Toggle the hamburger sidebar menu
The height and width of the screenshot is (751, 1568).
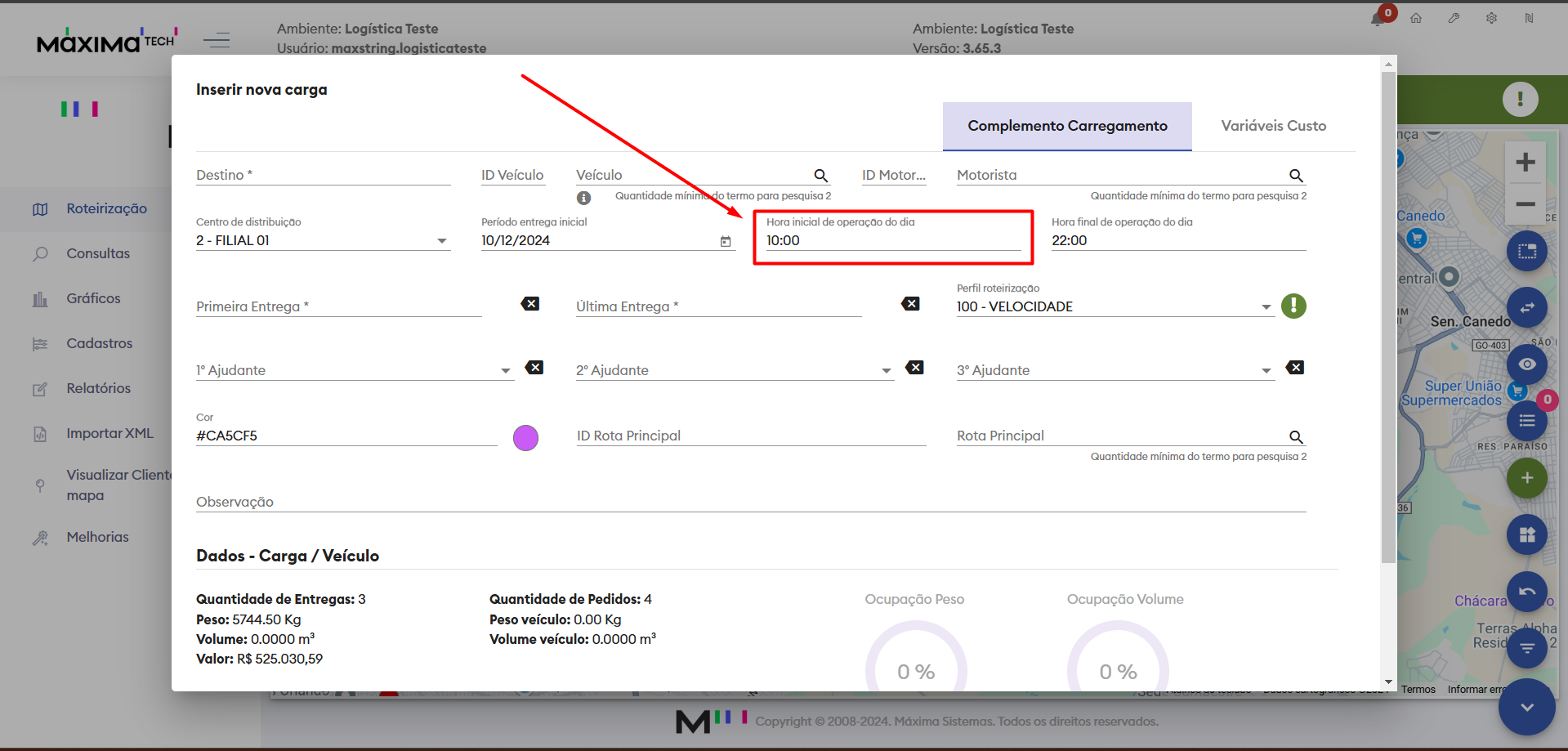tap(217, 40)
